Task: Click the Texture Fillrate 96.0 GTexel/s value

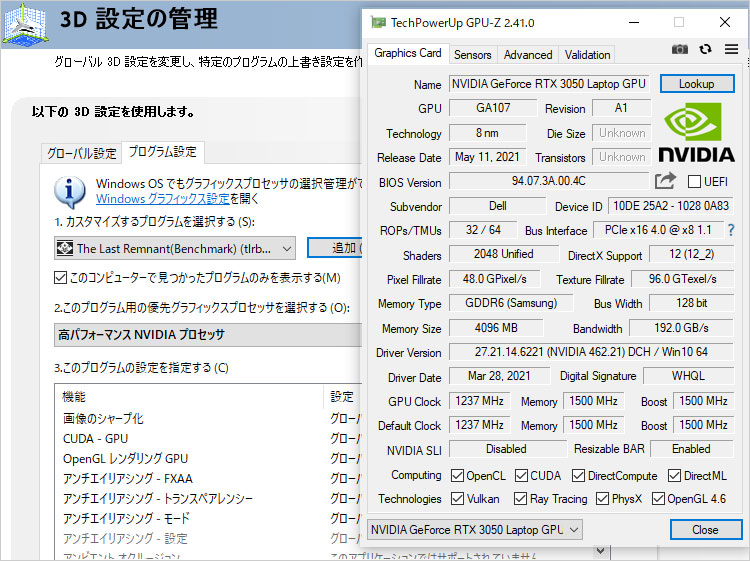Action: [682, 279]
